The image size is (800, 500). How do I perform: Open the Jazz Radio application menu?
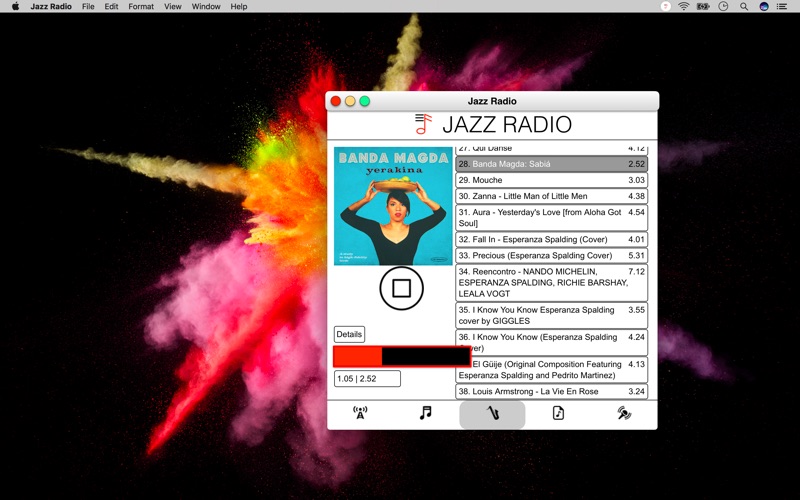click(51, 6)
